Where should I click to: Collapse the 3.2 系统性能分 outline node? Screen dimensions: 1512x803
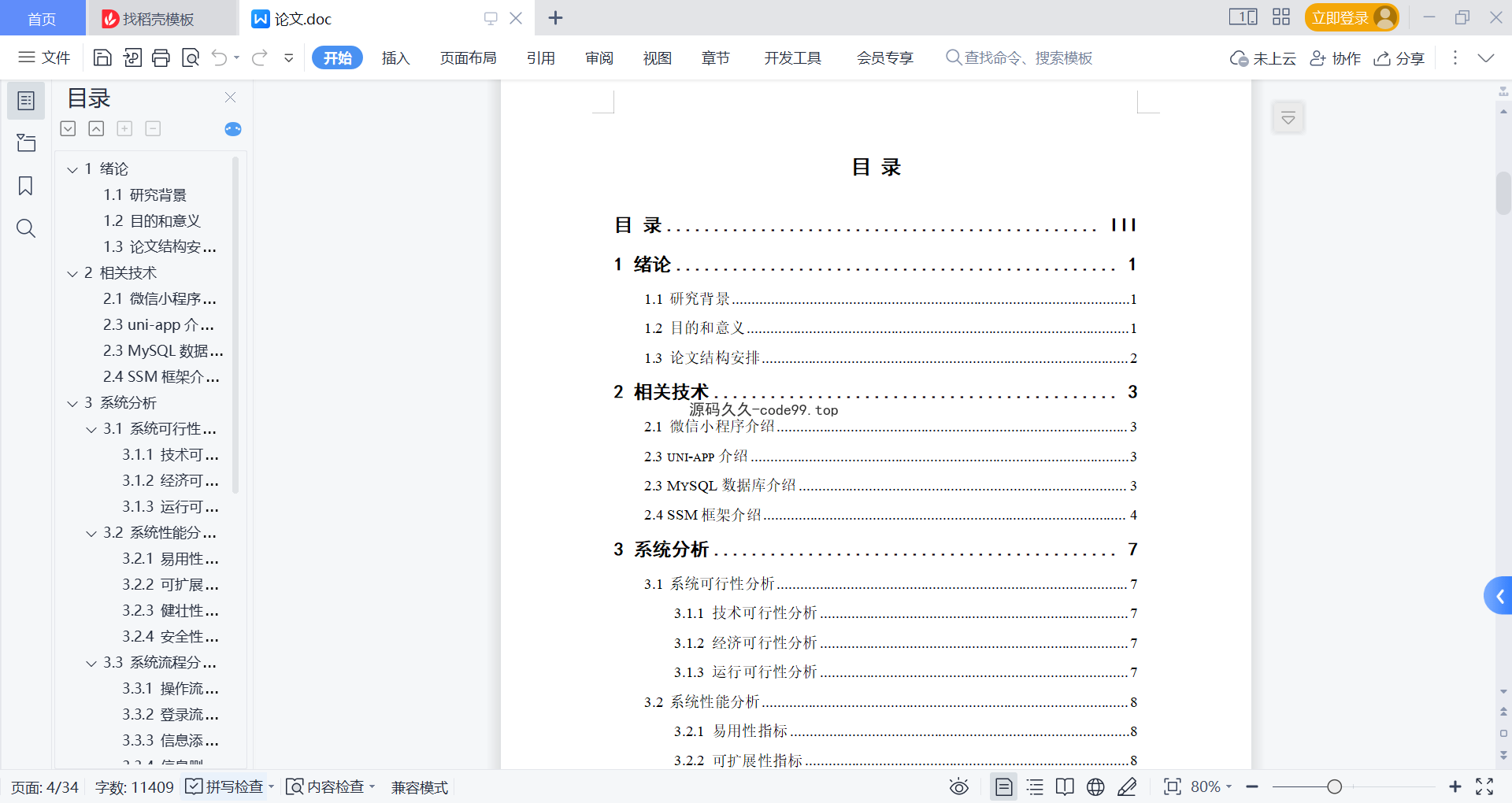click(91, 533)
